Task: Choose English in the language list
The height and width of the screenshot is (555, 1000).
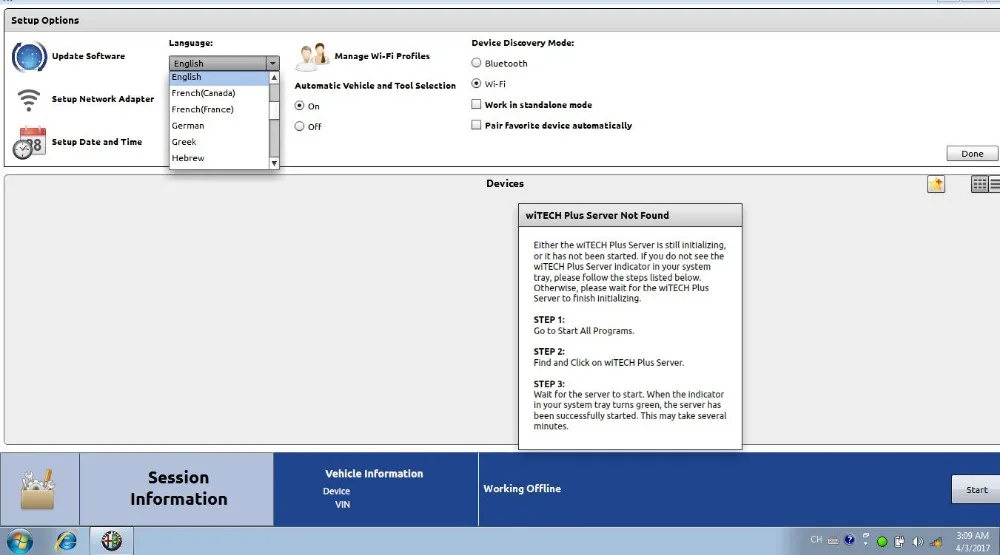Action: [219, 77]
